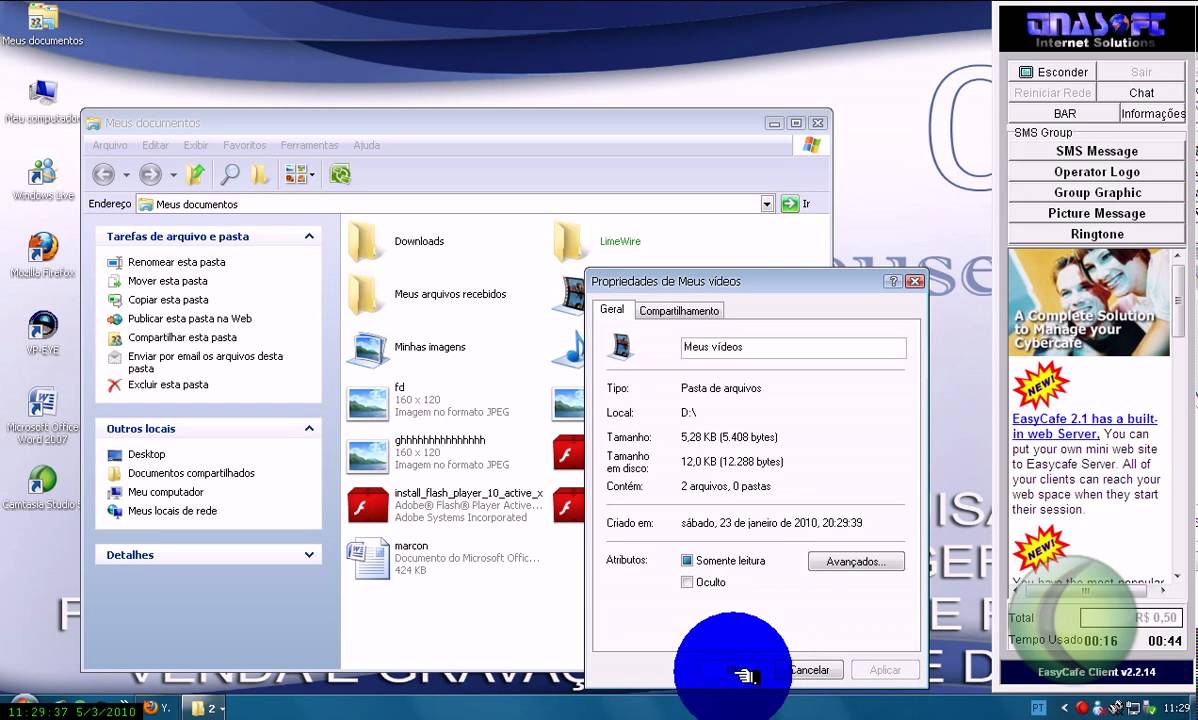This screenshot has height=720, width=1198.
Task: Launch Camtasia Studio desktop shortcut
Action: 43,488
